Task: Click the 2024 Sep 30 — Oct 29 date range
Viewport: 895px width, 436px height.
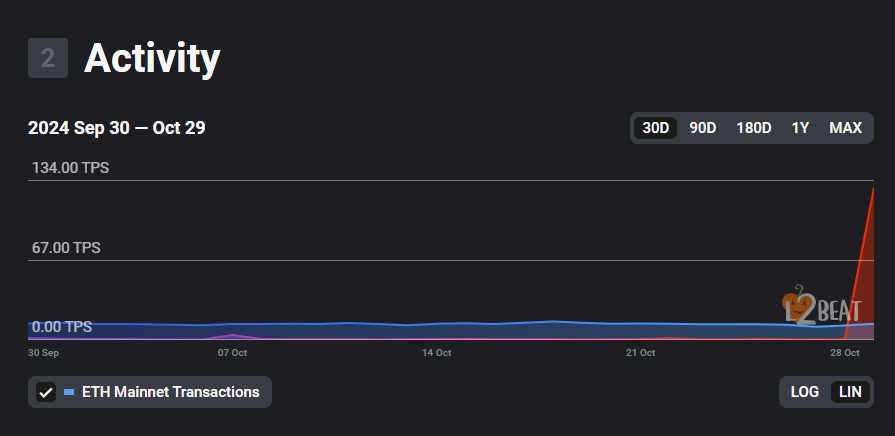Action: click(x=117, y=128)
